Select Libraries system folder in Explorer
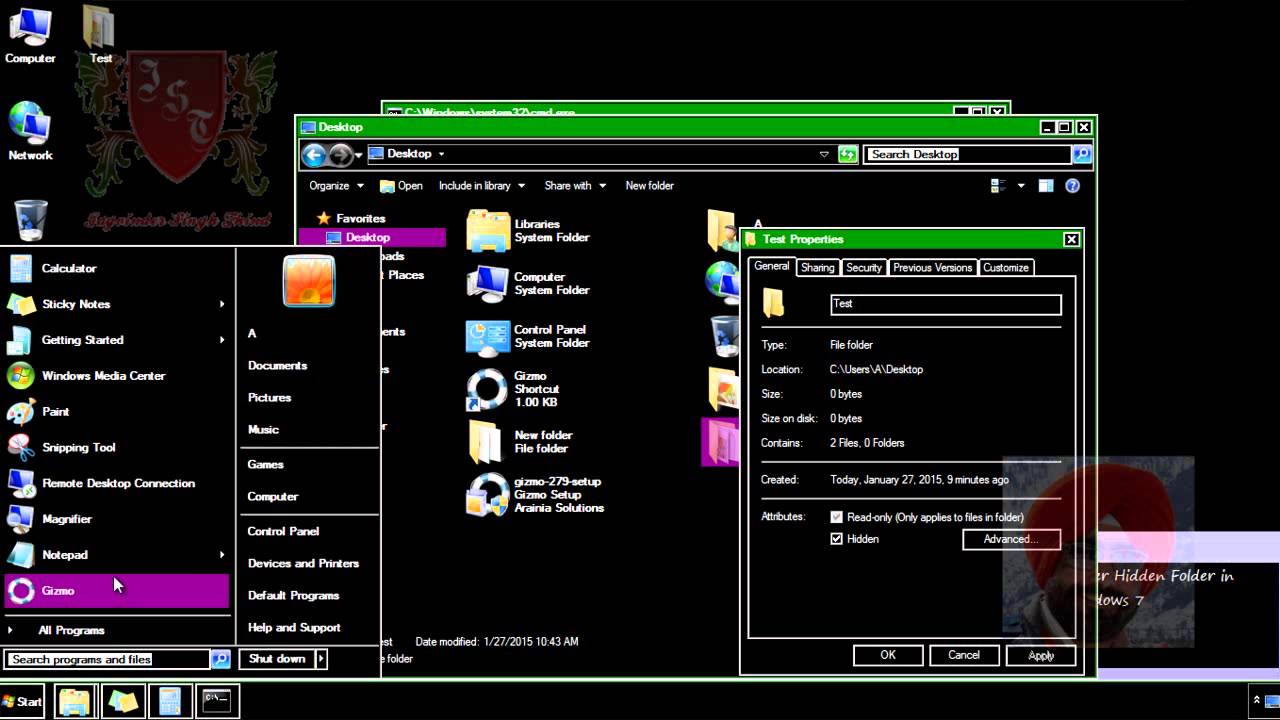1280x720 pixels. 530,231
